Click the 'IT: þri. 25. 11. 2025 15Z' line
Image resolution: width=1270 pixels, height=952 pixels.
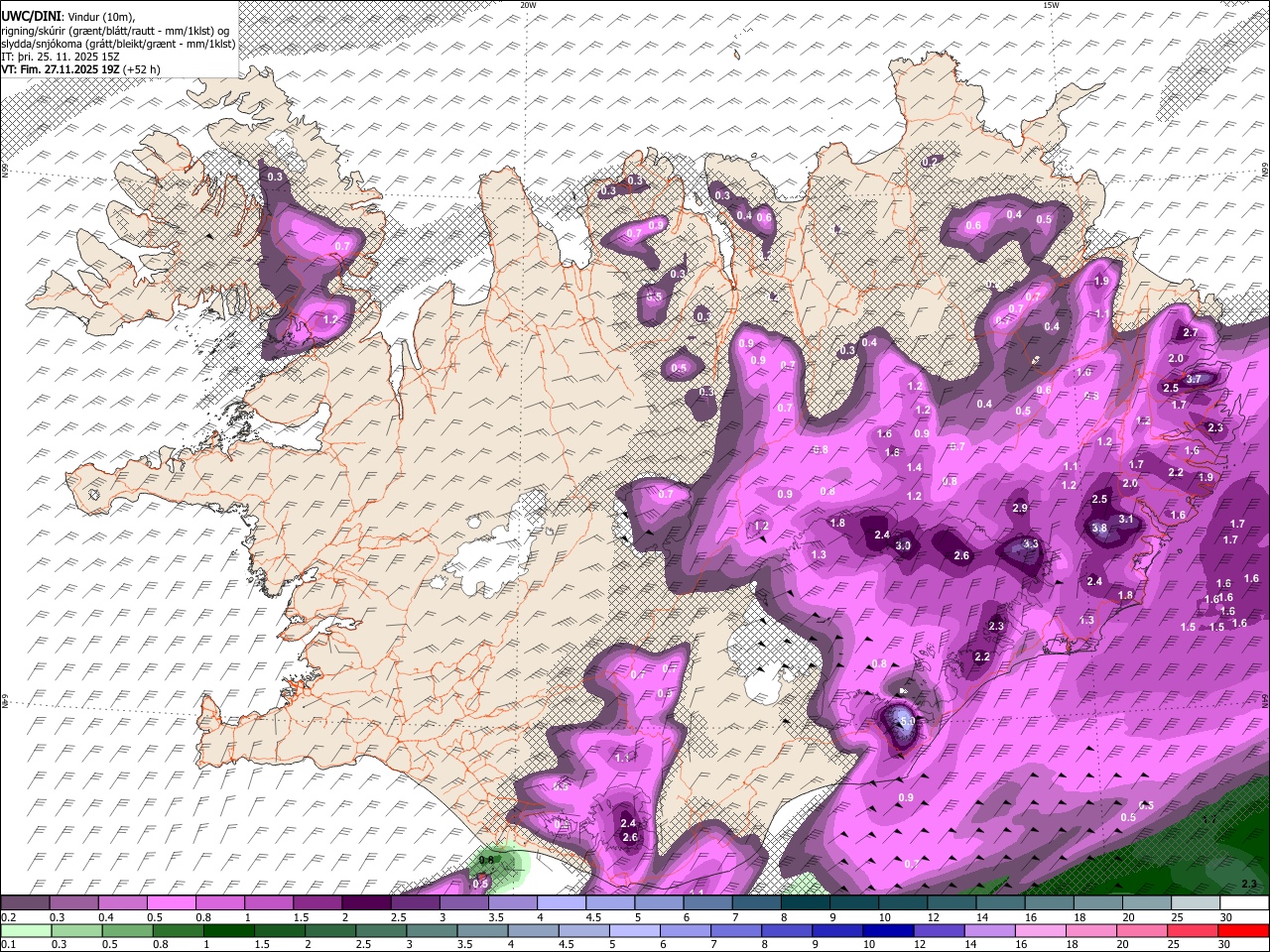click(x=61, y=57)
